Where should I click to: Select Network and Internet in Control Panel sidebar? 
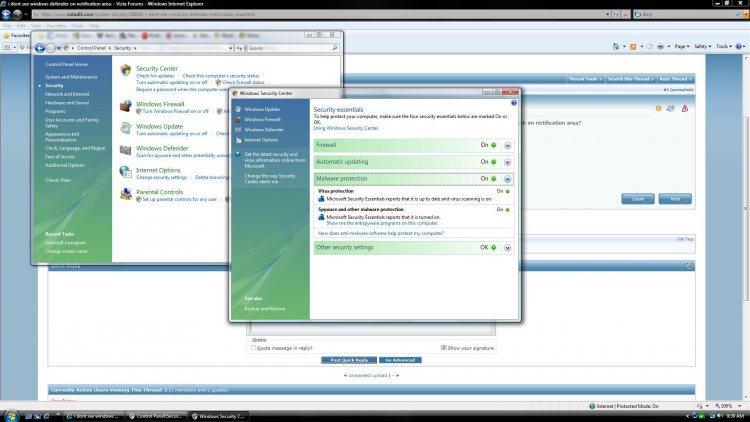pos(67,94)
